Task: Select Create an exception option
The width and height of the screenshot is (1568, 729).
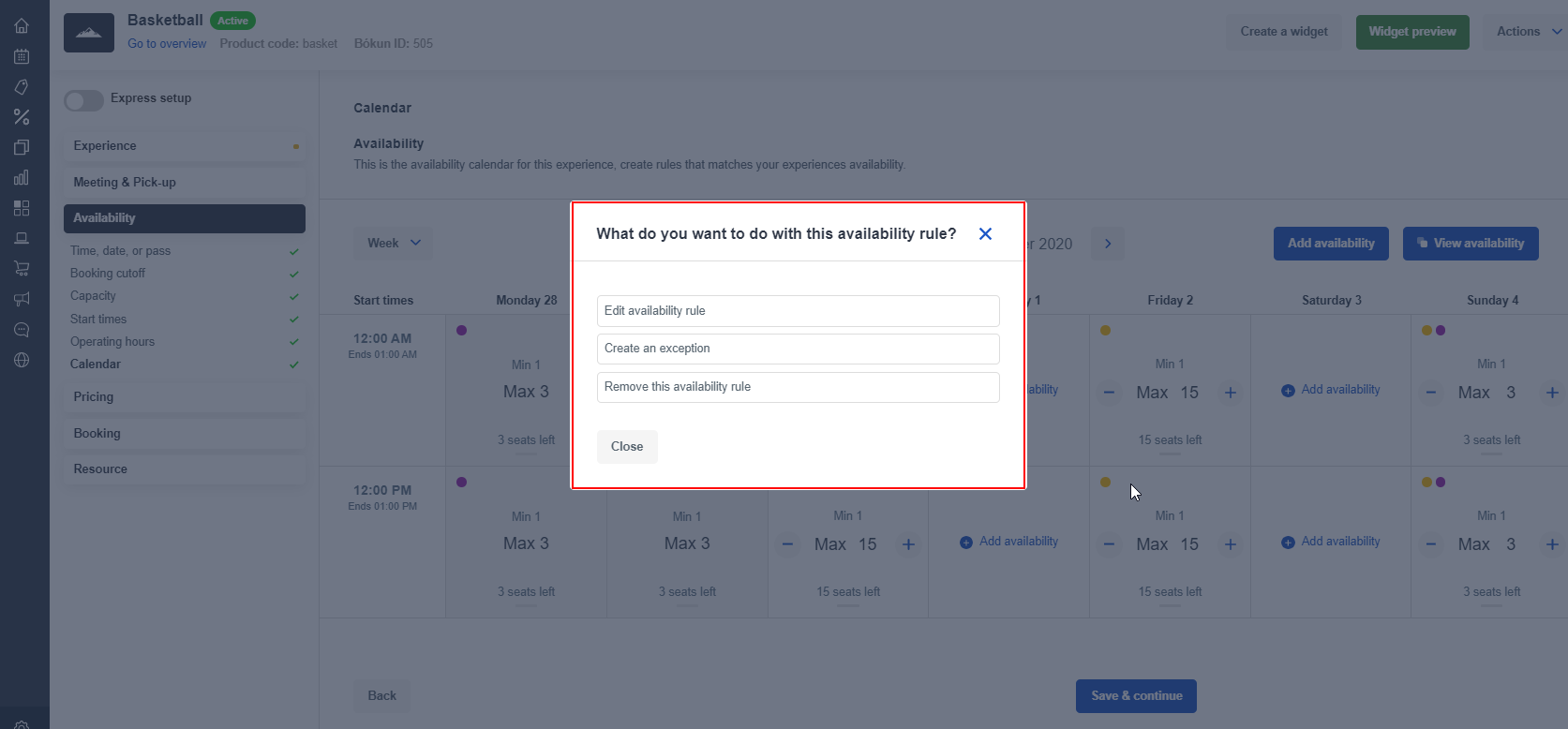Action: pyautogui.click(x=798, y=349)
